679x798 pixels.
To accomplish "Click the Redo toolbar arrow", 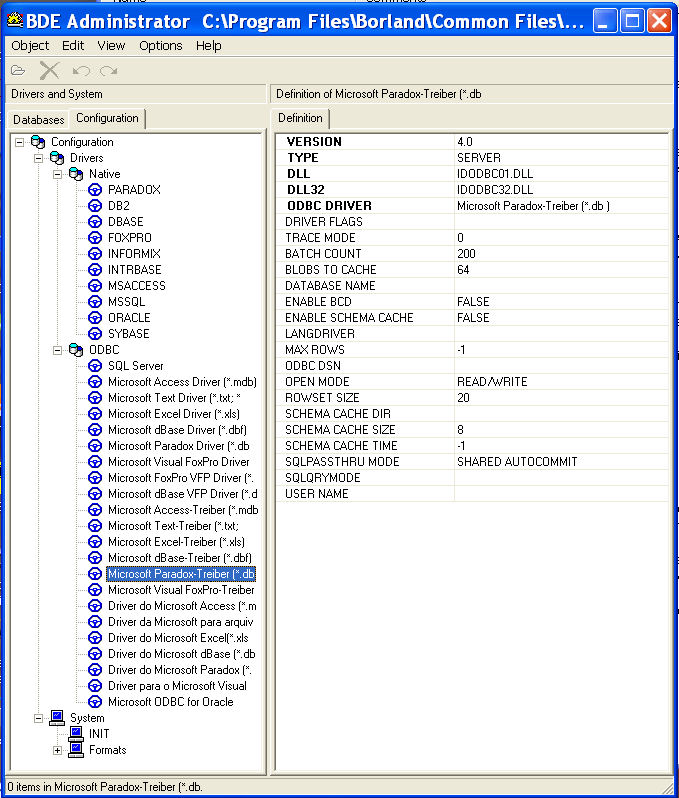I will tap(108, 70).
